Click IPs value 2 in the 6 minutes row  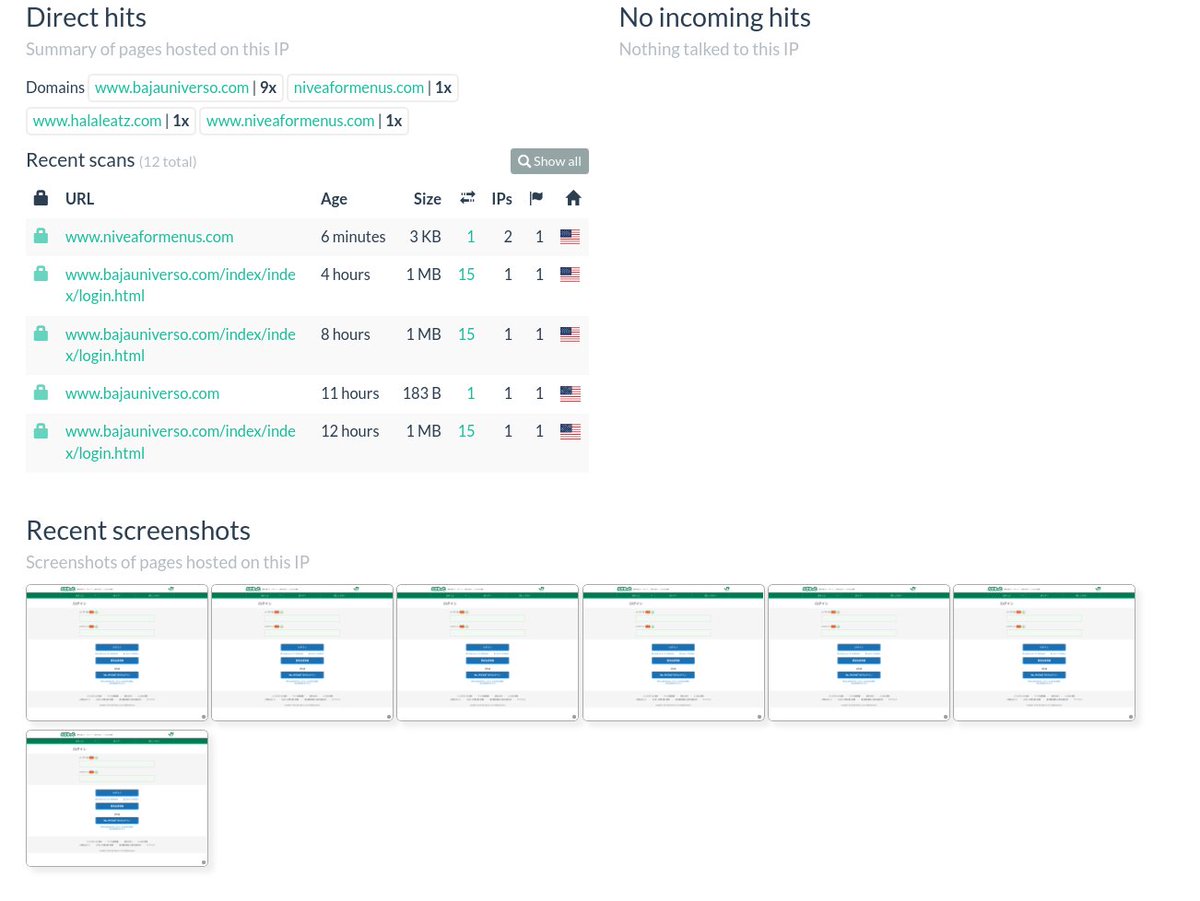508,237
